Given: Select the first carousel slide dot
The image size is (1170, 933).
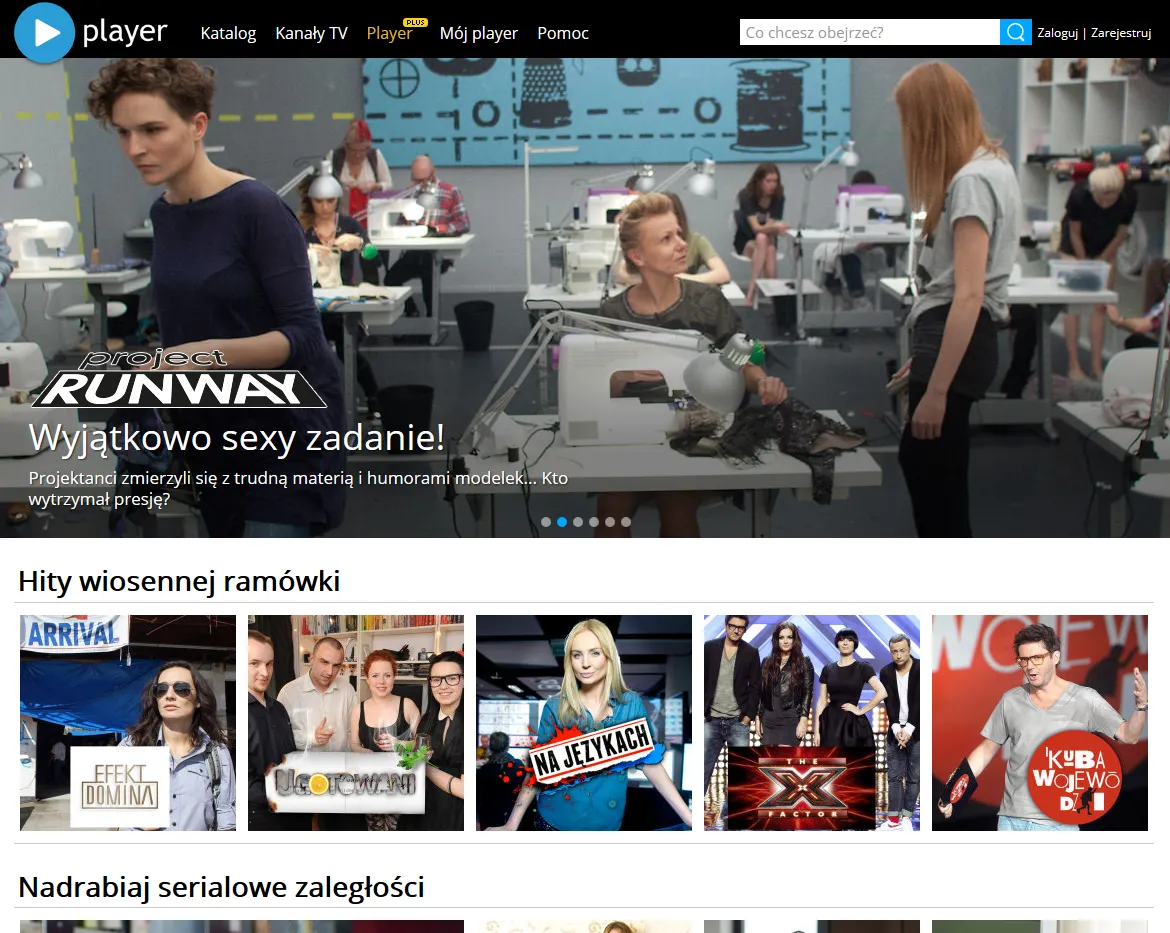Looking at the screenshot, I should pos(546,522).
